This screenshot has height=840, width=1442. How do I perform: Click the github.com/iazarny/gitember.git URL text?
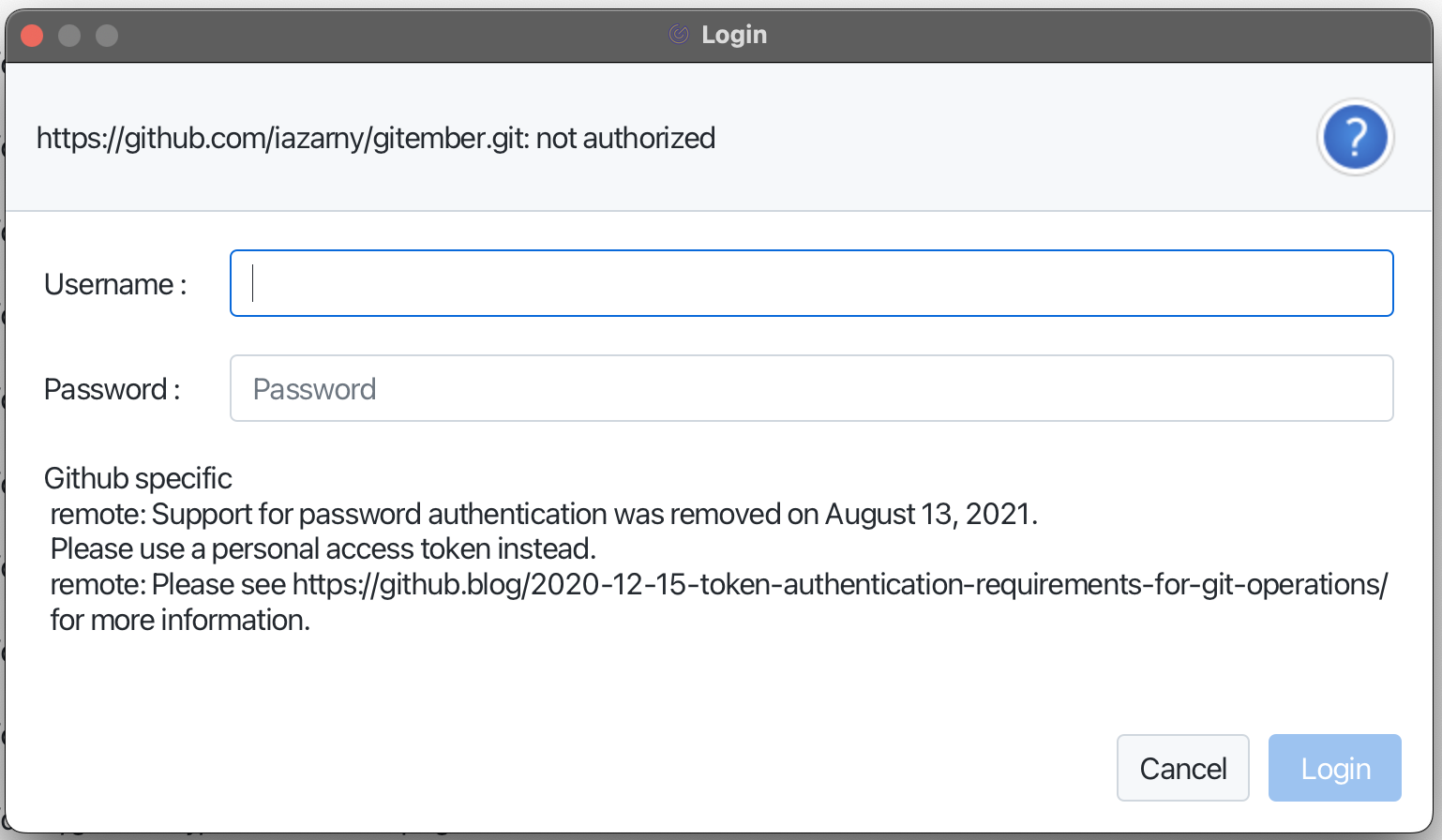point(282,138)
